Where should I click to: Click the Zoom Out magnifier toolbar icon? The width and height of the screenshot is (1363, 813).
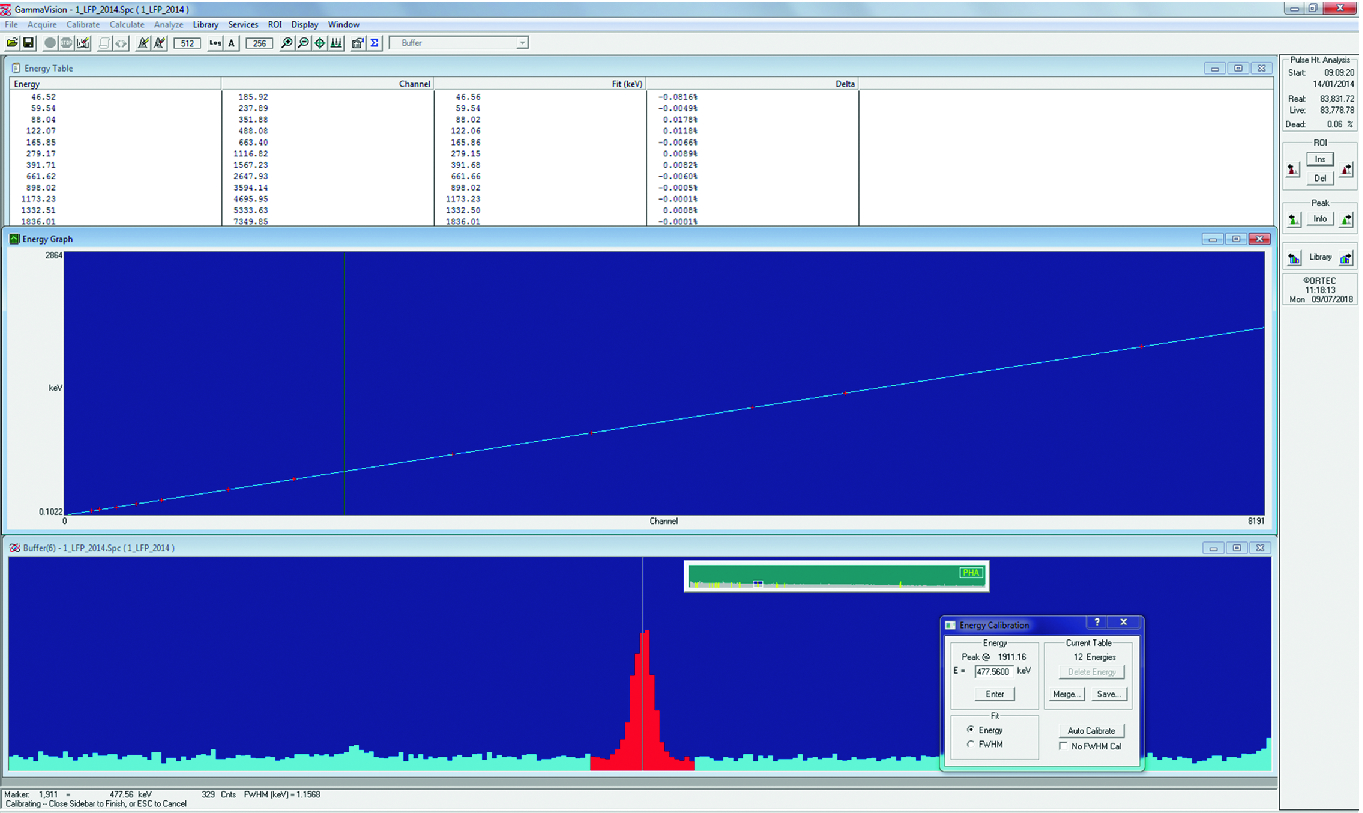303,43
